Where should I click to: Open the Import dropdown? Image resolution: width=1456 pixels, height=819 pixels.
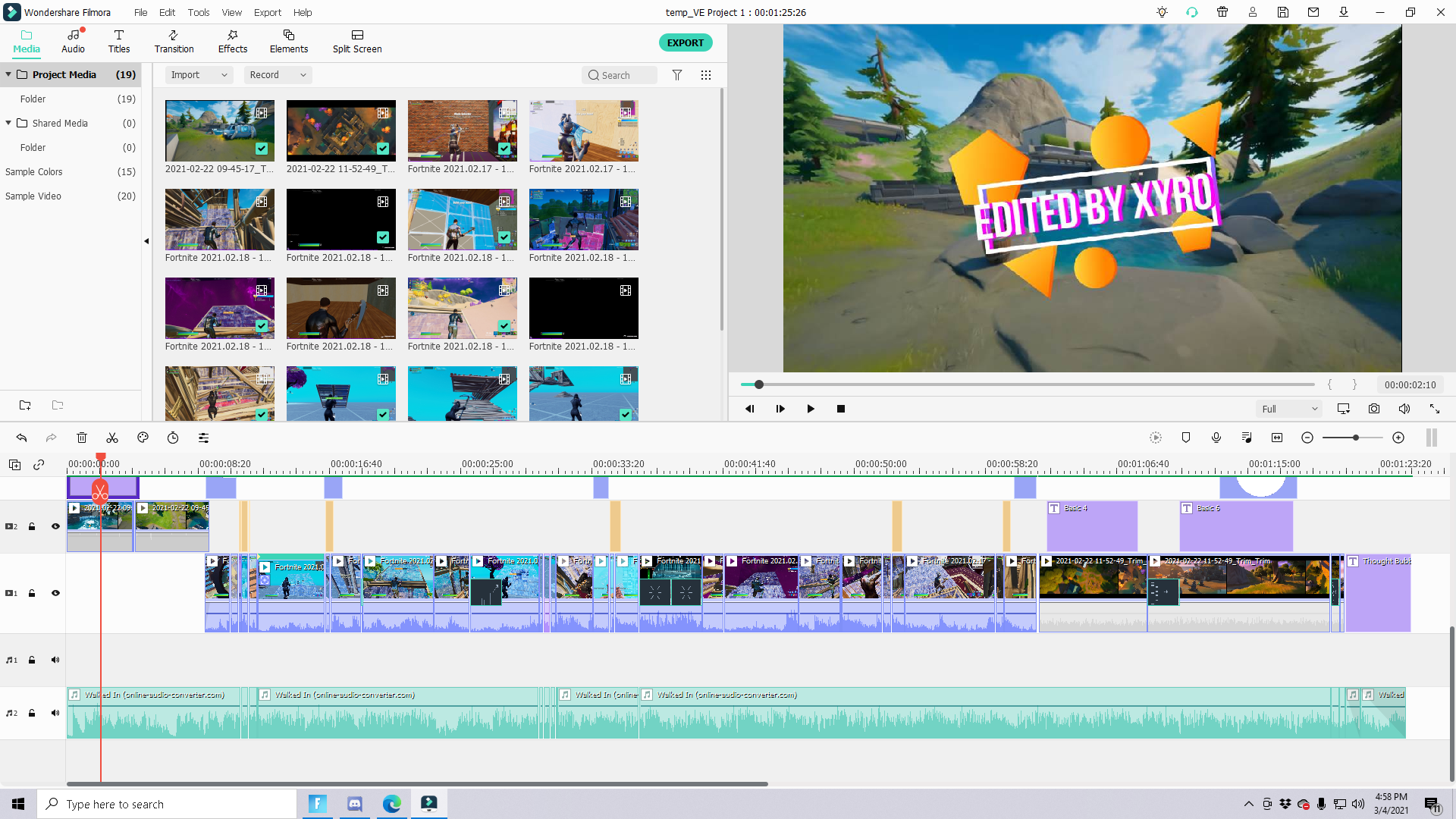pos(199,74)
